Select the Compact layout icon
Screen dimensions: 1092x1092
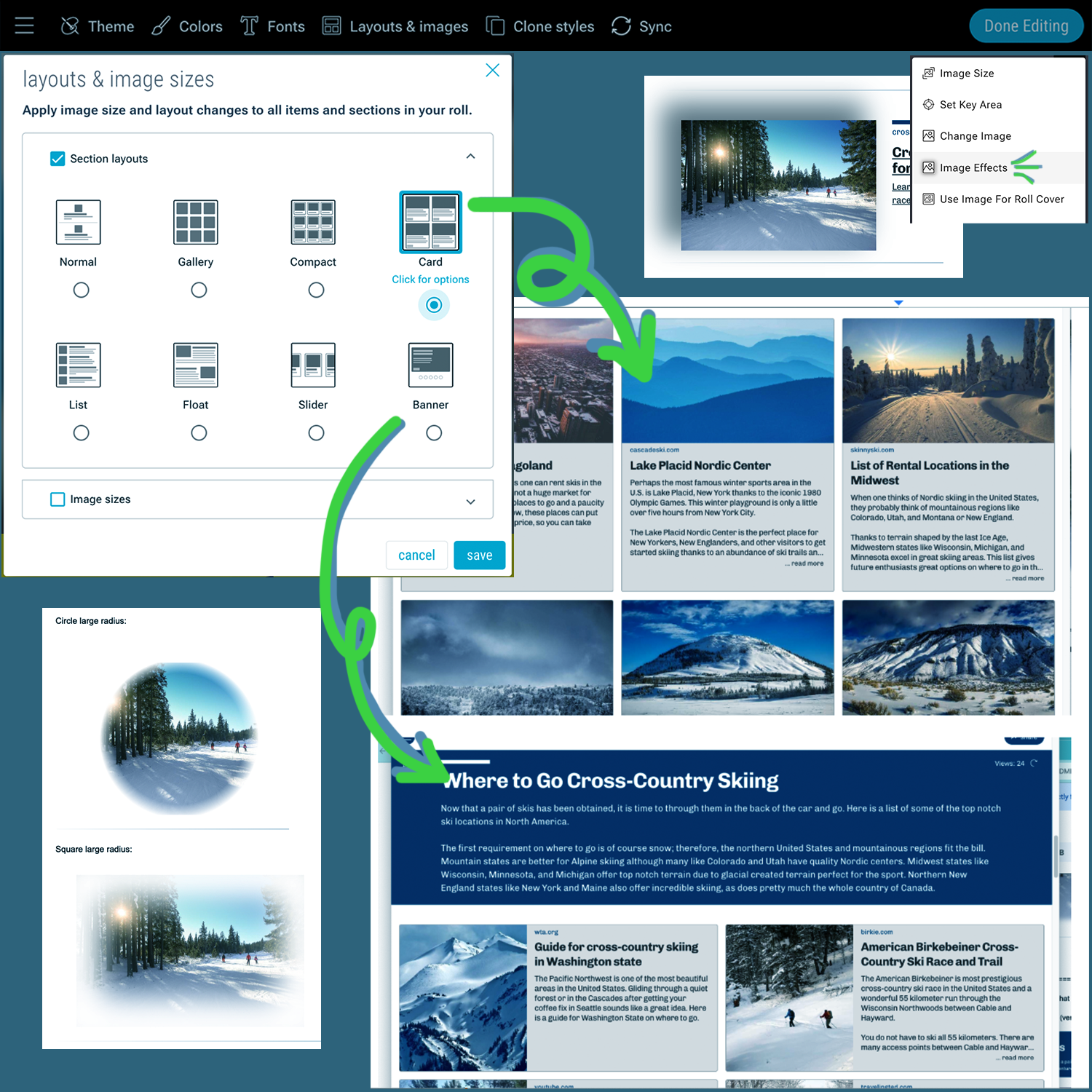pyautogui.click(x=313, y=222)
